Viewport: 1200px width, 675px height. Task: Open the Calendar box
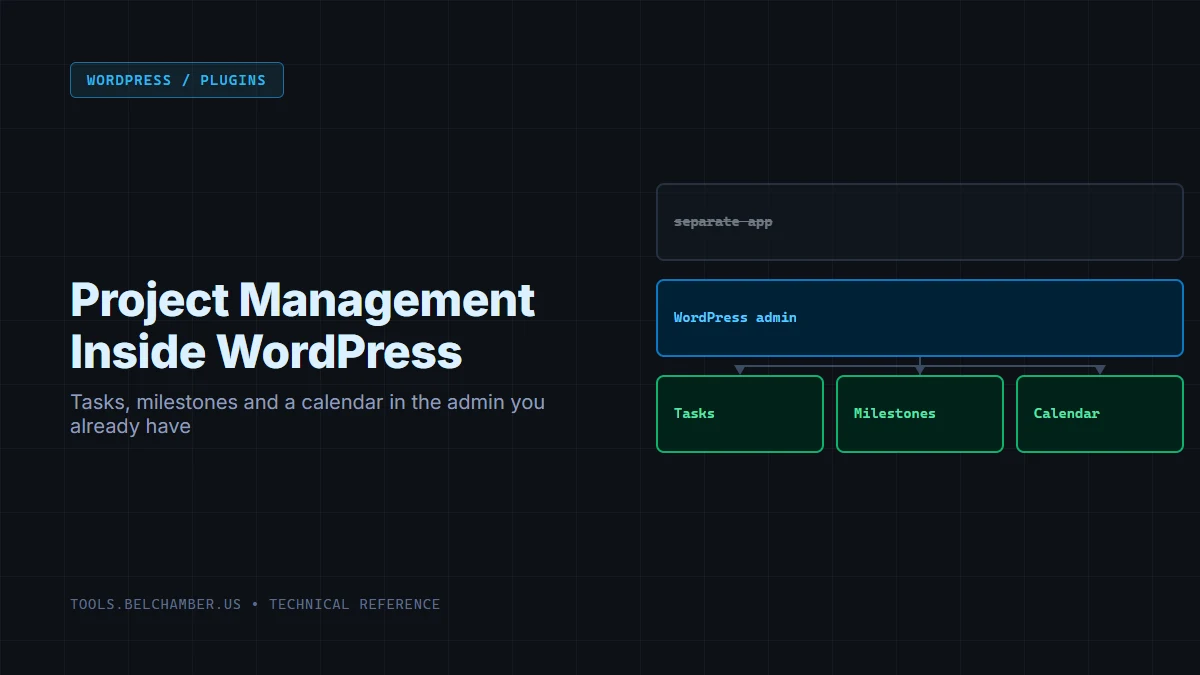[x=1100, y=414]
